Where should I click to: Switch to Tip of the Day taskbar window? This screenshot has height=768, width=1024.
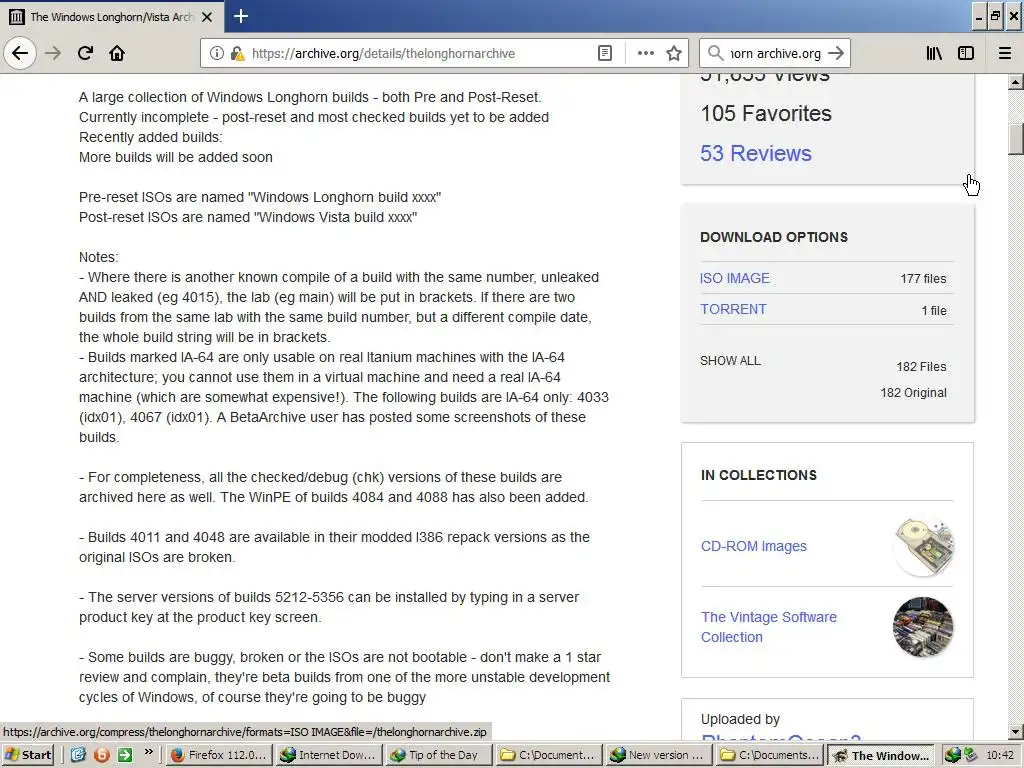click(439, 755)
